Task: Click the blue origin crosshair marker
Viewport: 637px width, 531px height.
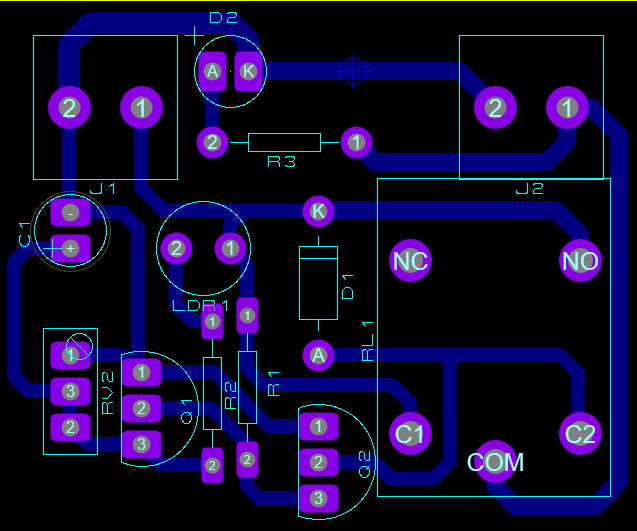Action: 353,72
